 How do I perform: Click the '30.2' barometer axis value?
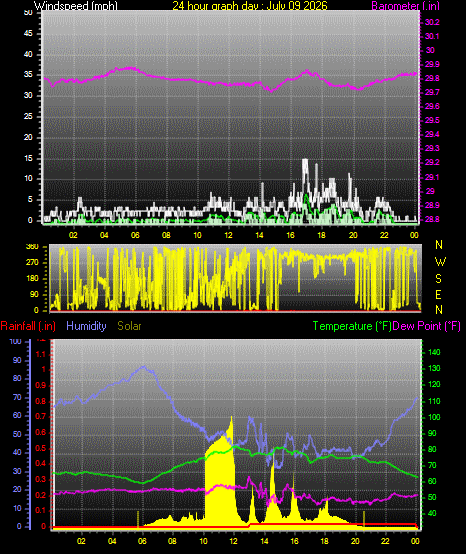coord(432,22)
